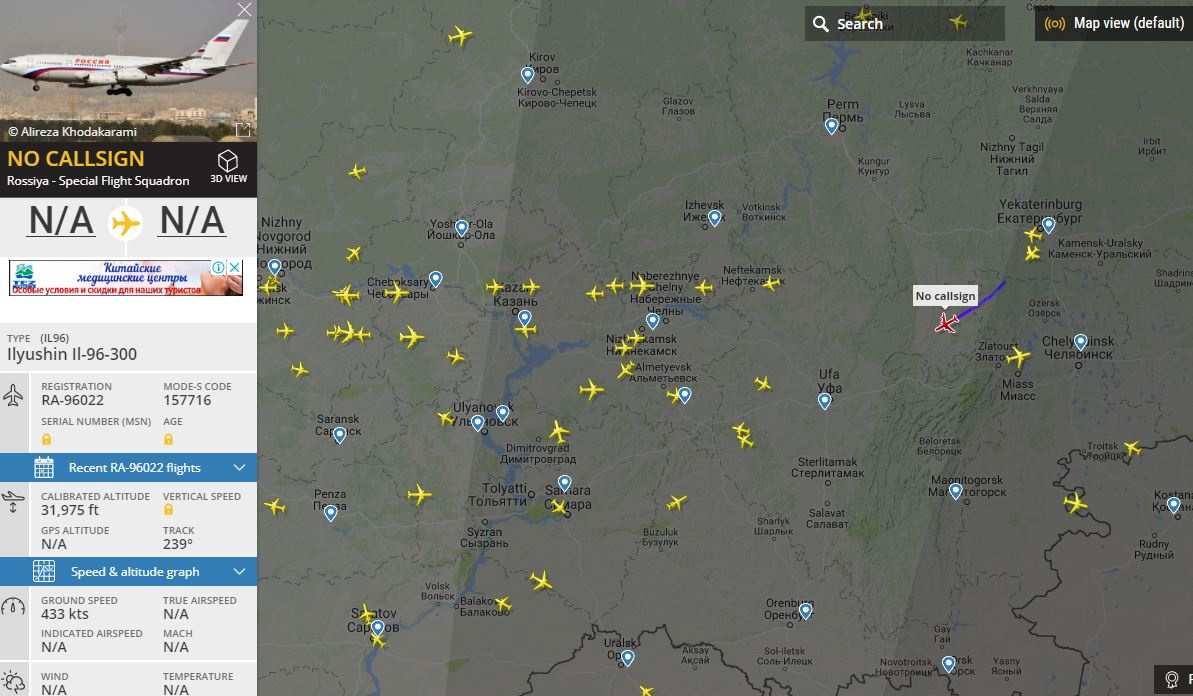
Task: Open Map view (default) selector
Action: (1114, 24)
